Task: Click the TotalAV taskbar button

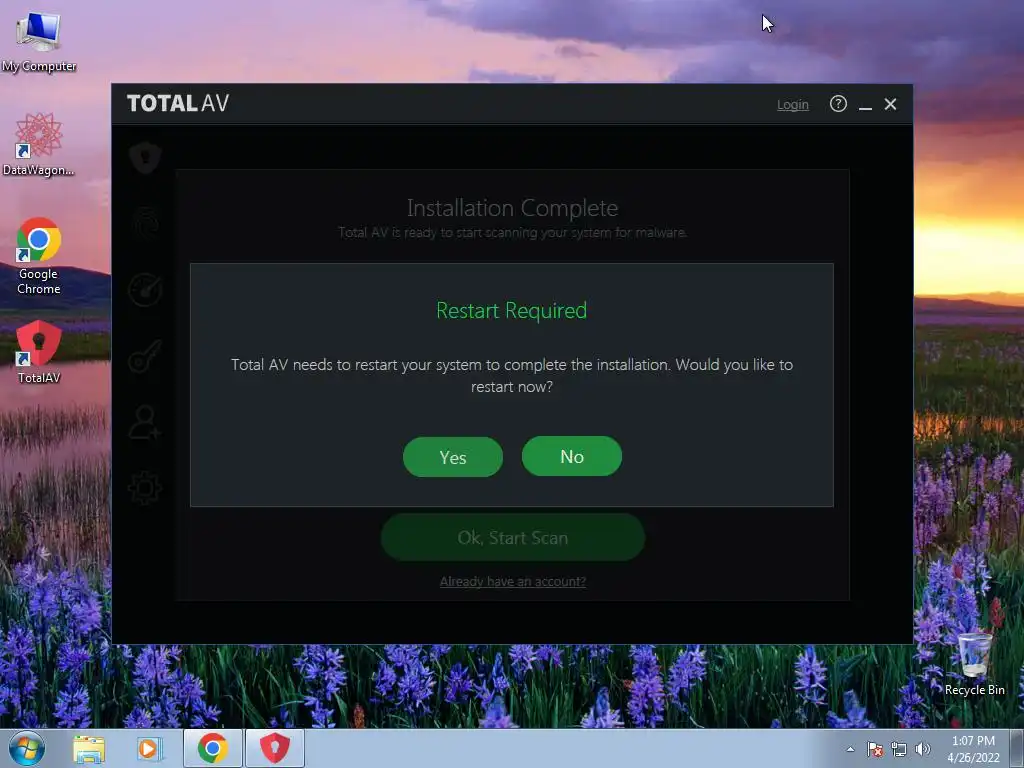Action: pyautogui.click(x=275, y=748)
